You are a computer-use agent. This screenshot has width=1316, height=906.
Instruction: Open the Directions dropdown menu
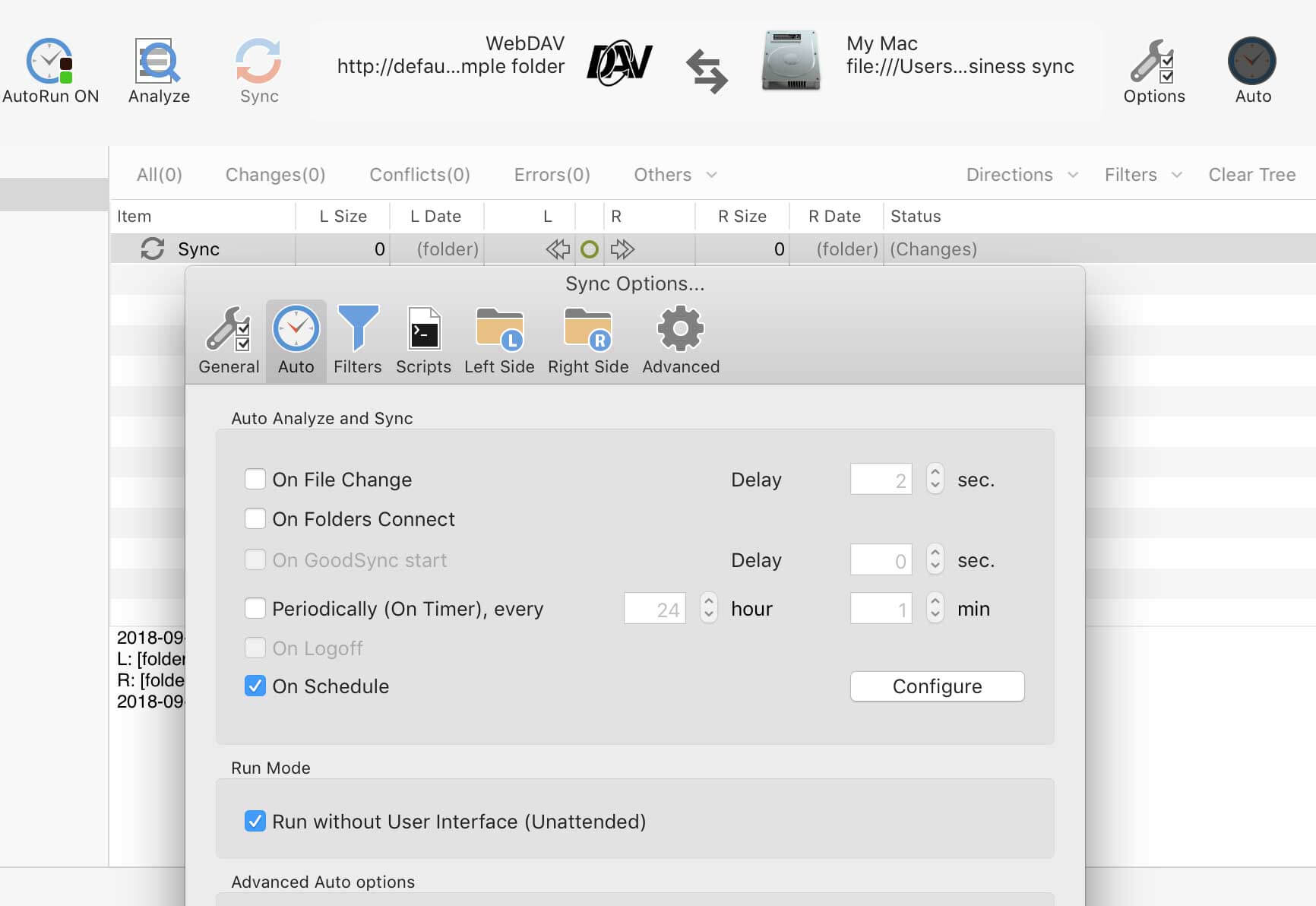click(x=1021, y=175)
